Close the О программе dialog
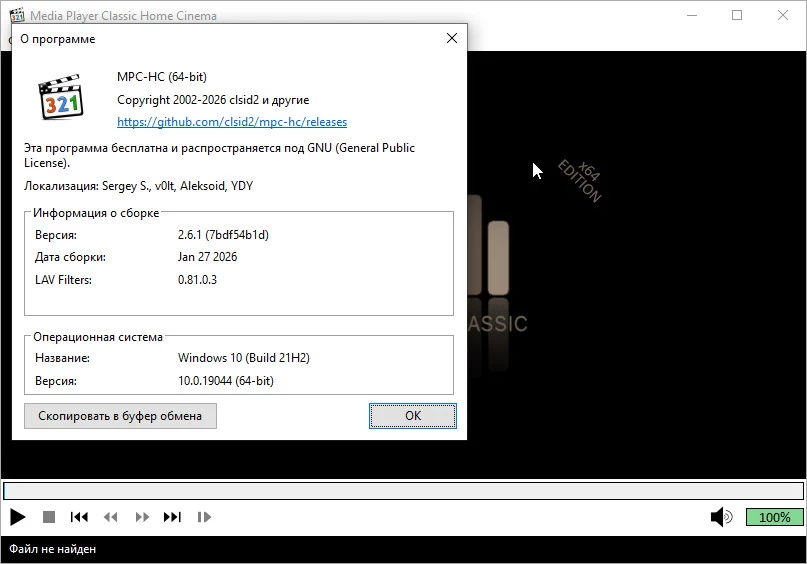Image resolution: width=807 pixels, height=564 pixels. (452, 39)
